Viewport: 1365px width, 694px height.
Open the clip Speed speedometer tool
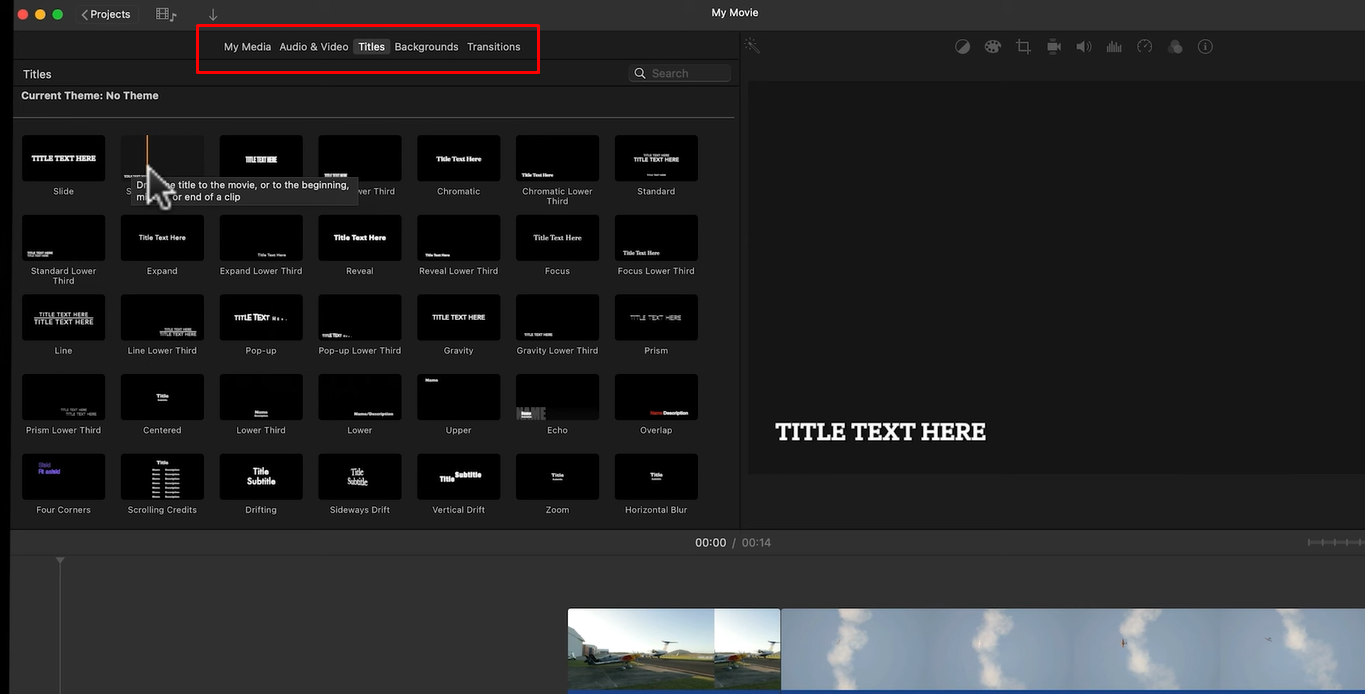pos(1144,46)
